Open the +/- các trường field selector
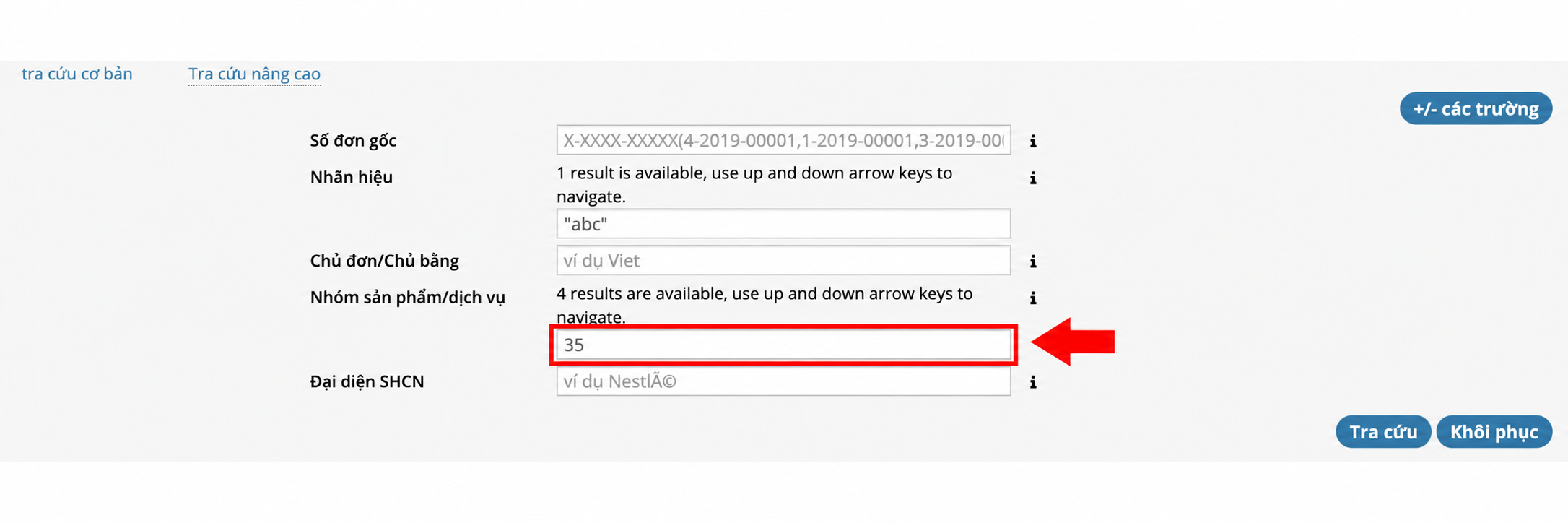 click(1476, 108)
